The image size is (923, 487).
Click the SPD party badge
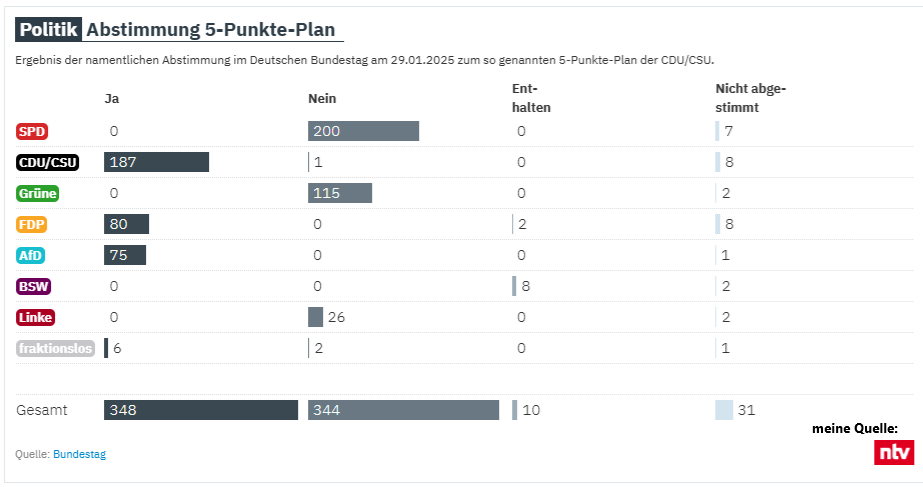32,131
